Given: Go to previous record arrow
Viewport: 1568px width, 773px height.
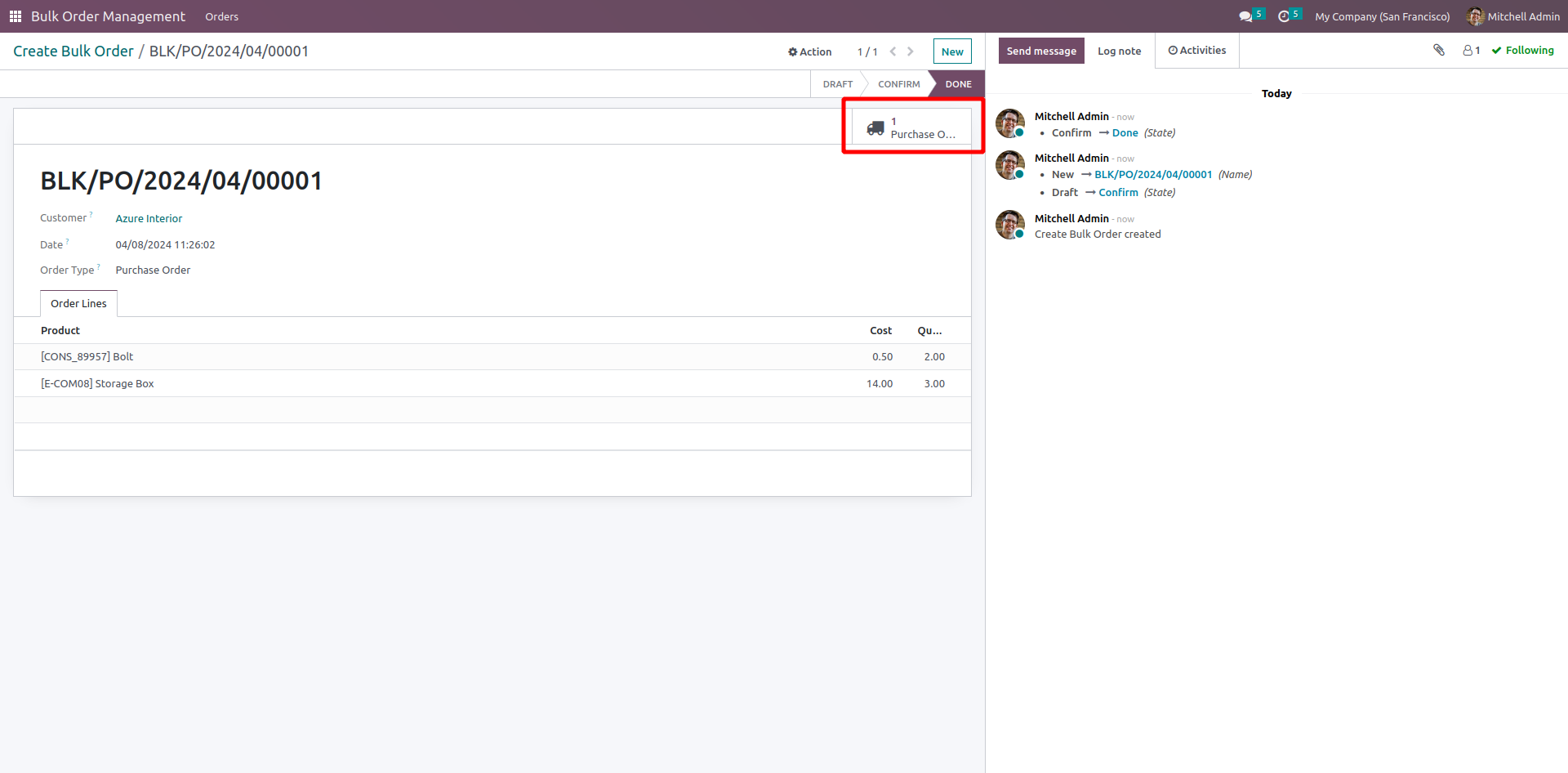Looking at the screenshot, I should 893,51.
